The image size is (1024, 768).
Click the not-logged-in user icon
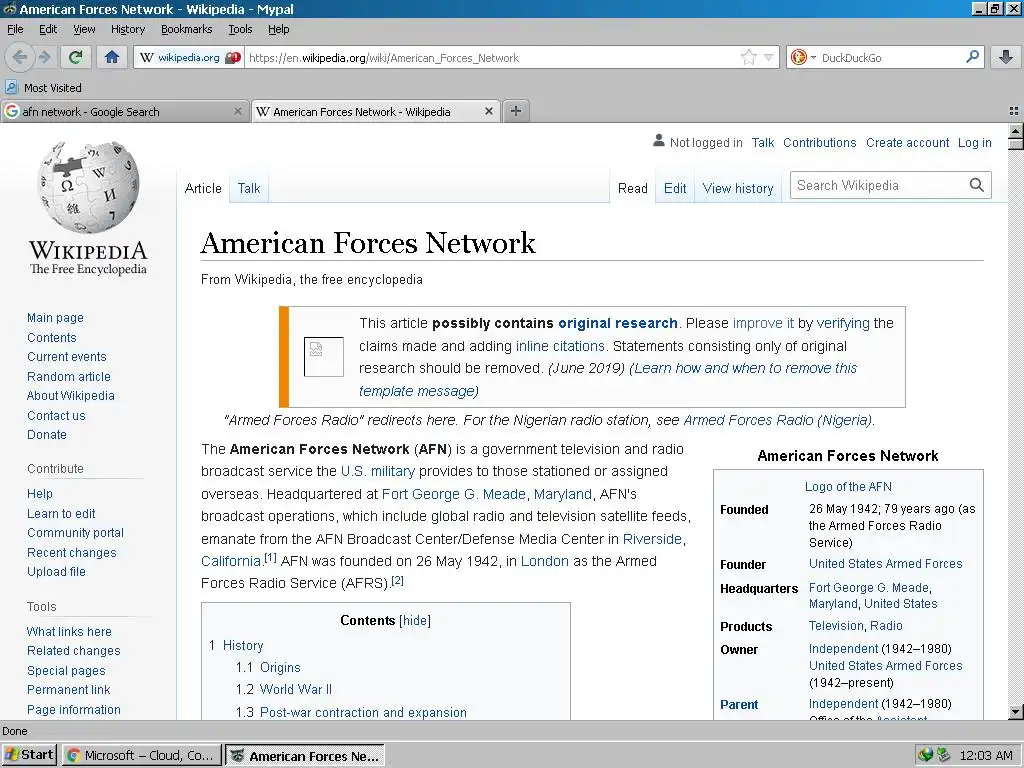[x=659, y=141]
